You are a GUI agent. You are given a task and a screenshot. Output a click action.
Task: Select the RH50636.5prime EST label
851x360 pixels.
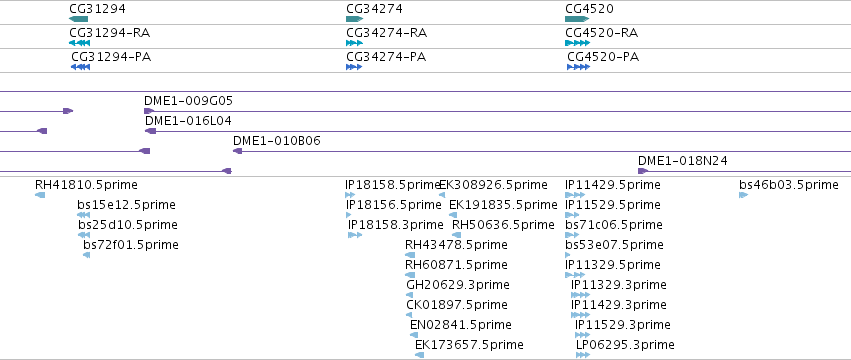click(504, 225)
